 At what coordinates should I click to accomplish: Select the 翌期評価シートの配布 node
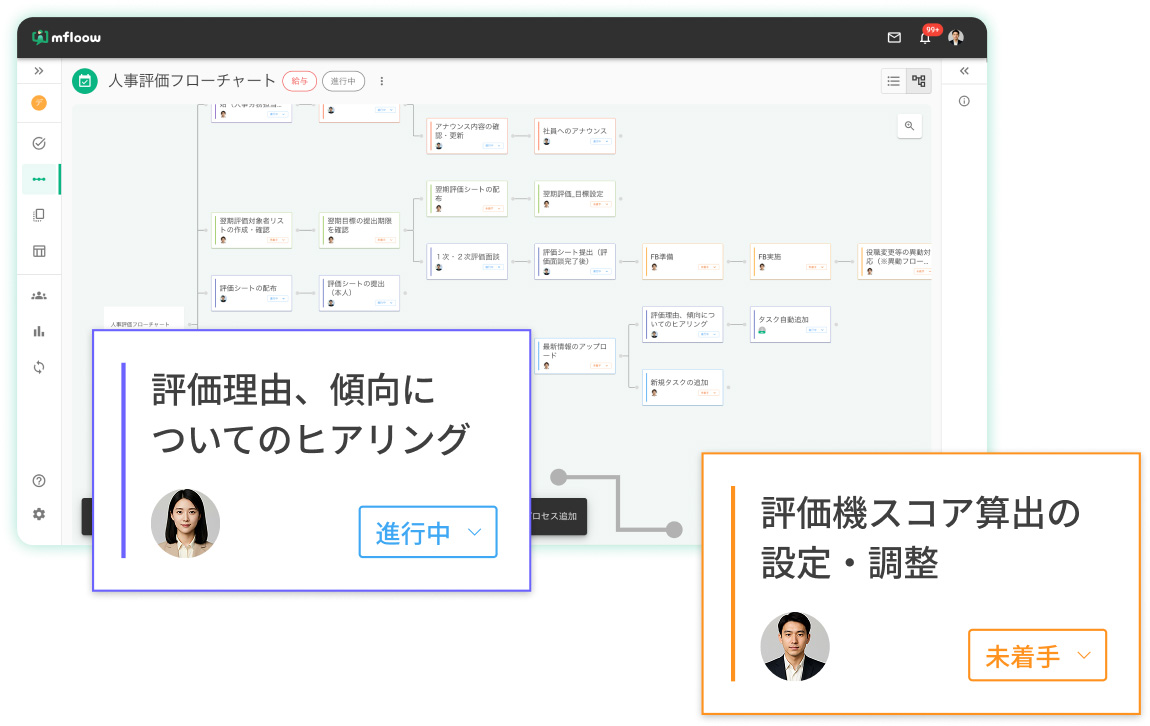467,199
